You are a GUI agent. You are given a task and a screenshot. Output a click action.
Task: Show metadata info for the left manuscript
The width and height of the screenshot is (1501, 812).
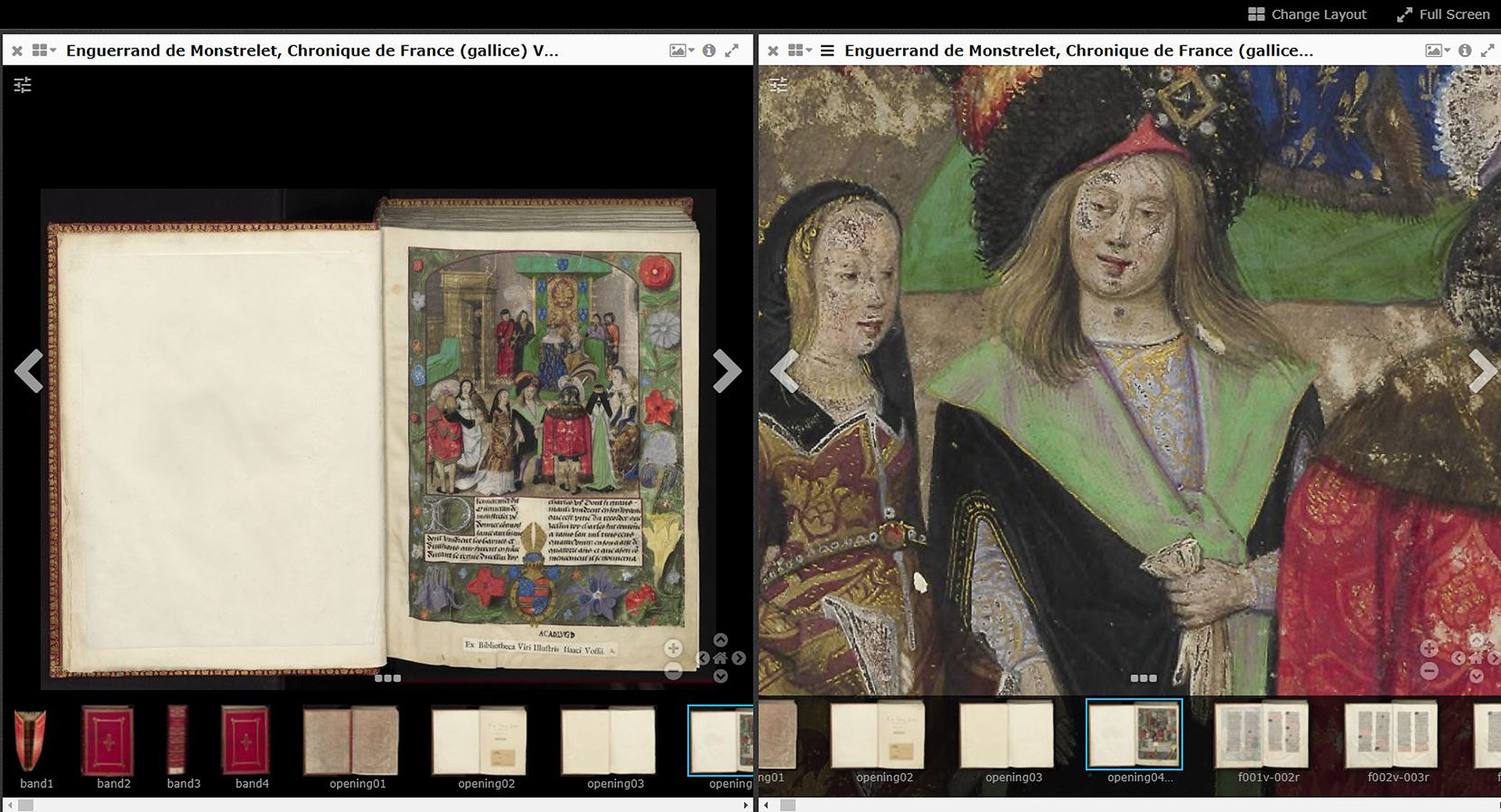pos(710,49)
